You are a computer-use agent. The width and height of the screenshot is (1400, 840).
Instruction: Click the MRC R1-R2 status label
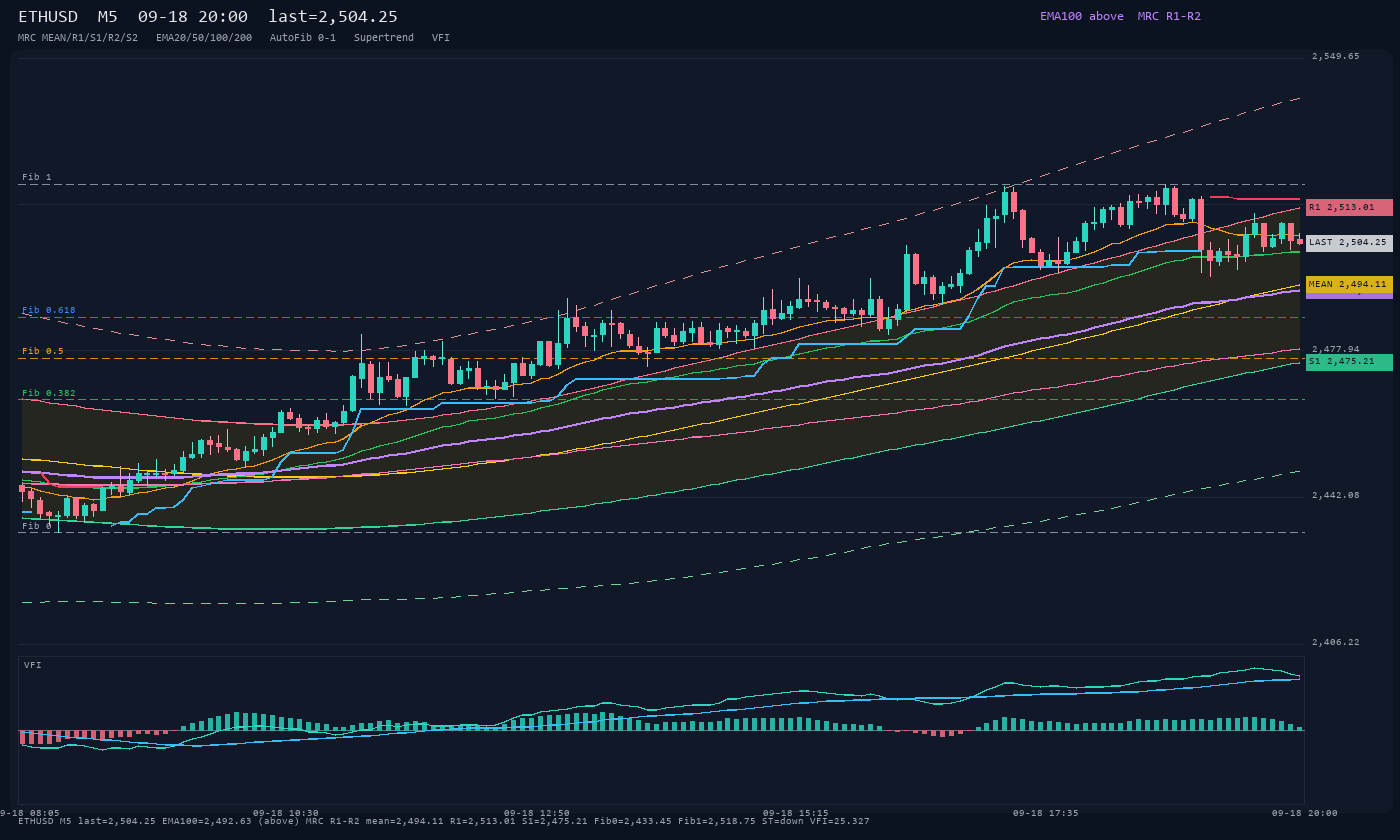[x=1169, y=16]
